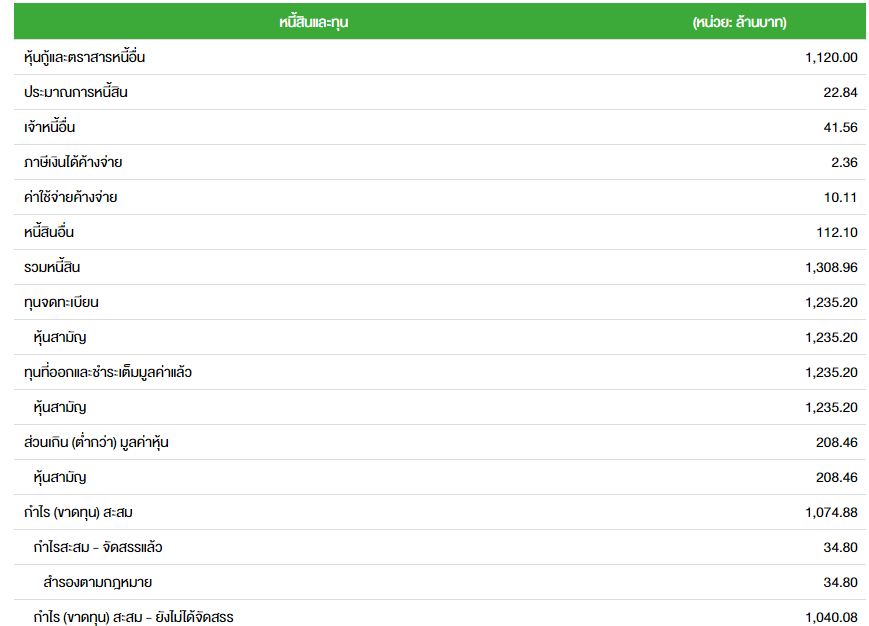Image resolution: width=869 pixels, height=626 pixels.
Task: Click the 22.84 amount
Action: coord(840,92)
